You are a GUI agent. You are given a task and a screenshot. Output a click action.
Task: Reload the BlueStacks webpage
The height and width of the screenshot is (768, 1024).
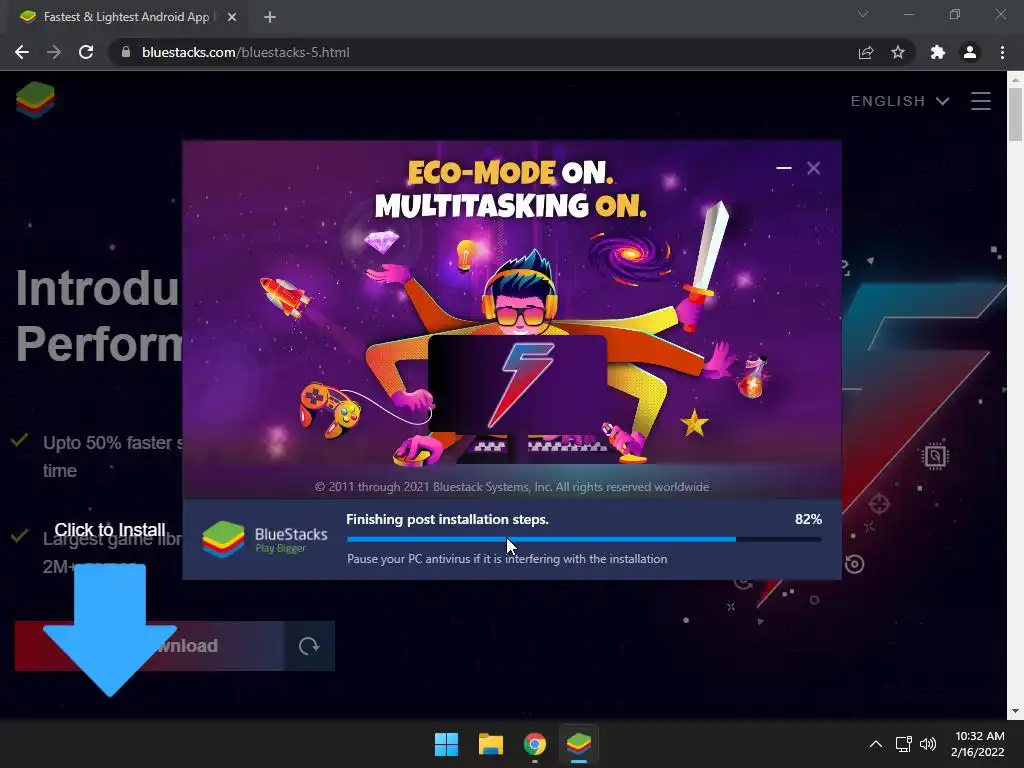click(x=86, y=52)
